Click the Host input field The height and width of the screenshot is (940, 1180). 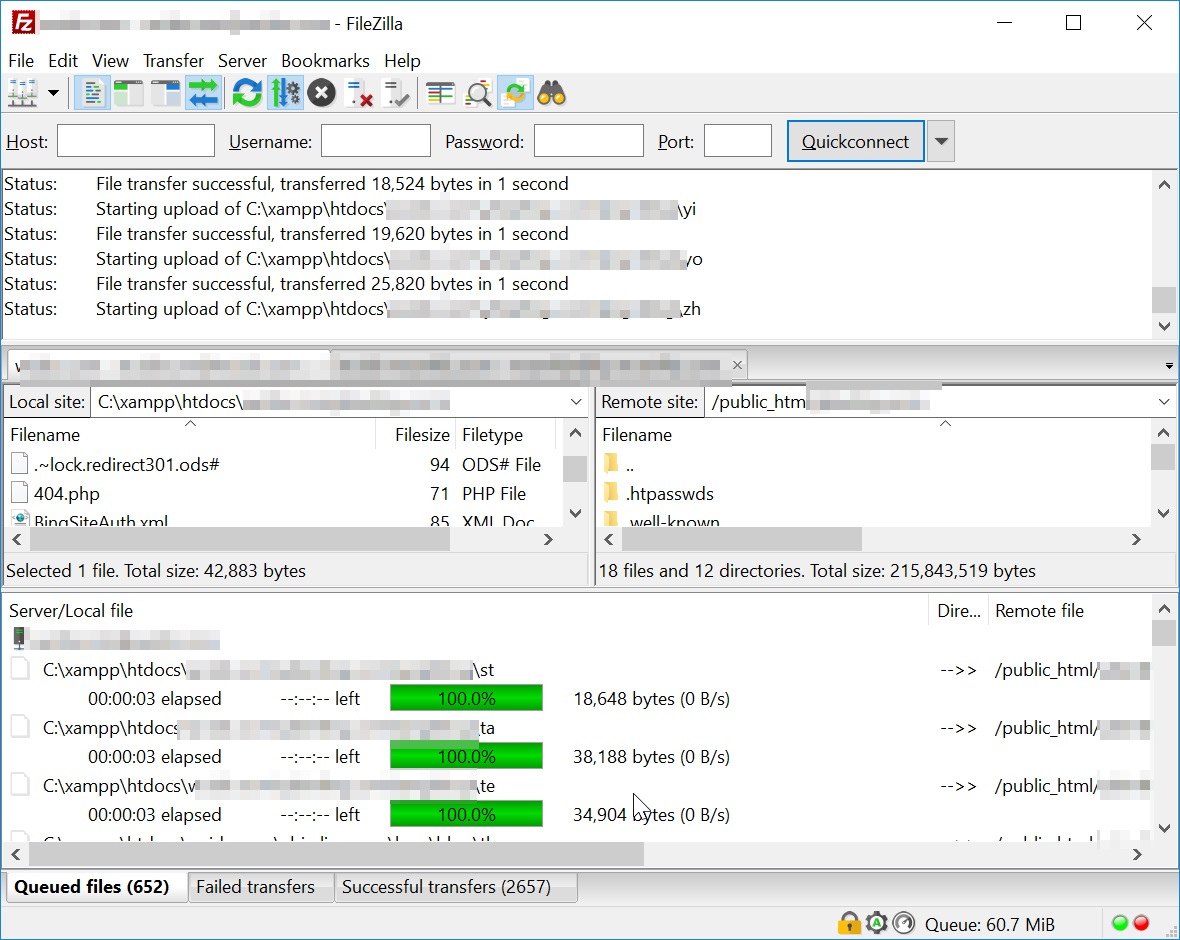136,141
